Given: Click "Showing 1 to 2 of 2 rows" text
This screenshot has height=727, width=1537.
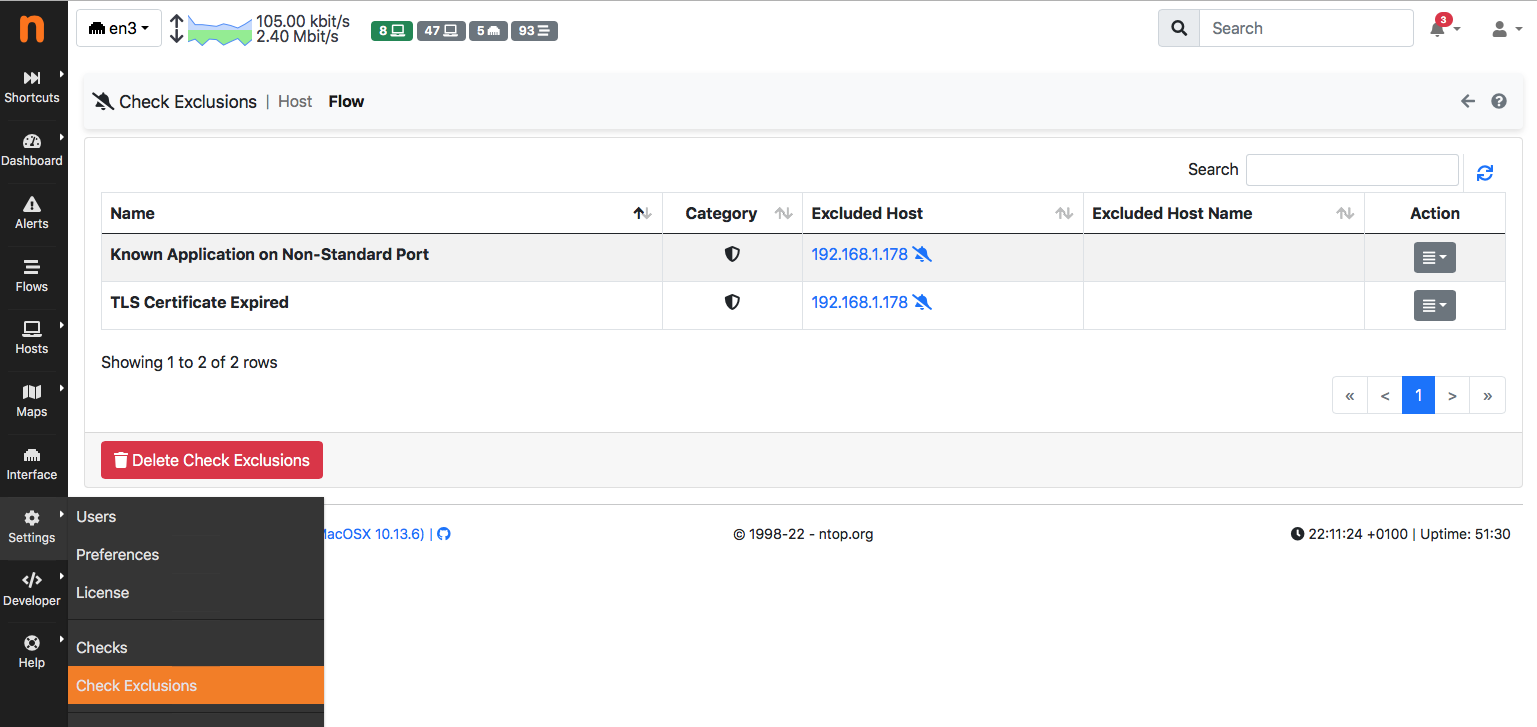Looking at the screenshot, I should pyautogui.click(x=189, y=362).
